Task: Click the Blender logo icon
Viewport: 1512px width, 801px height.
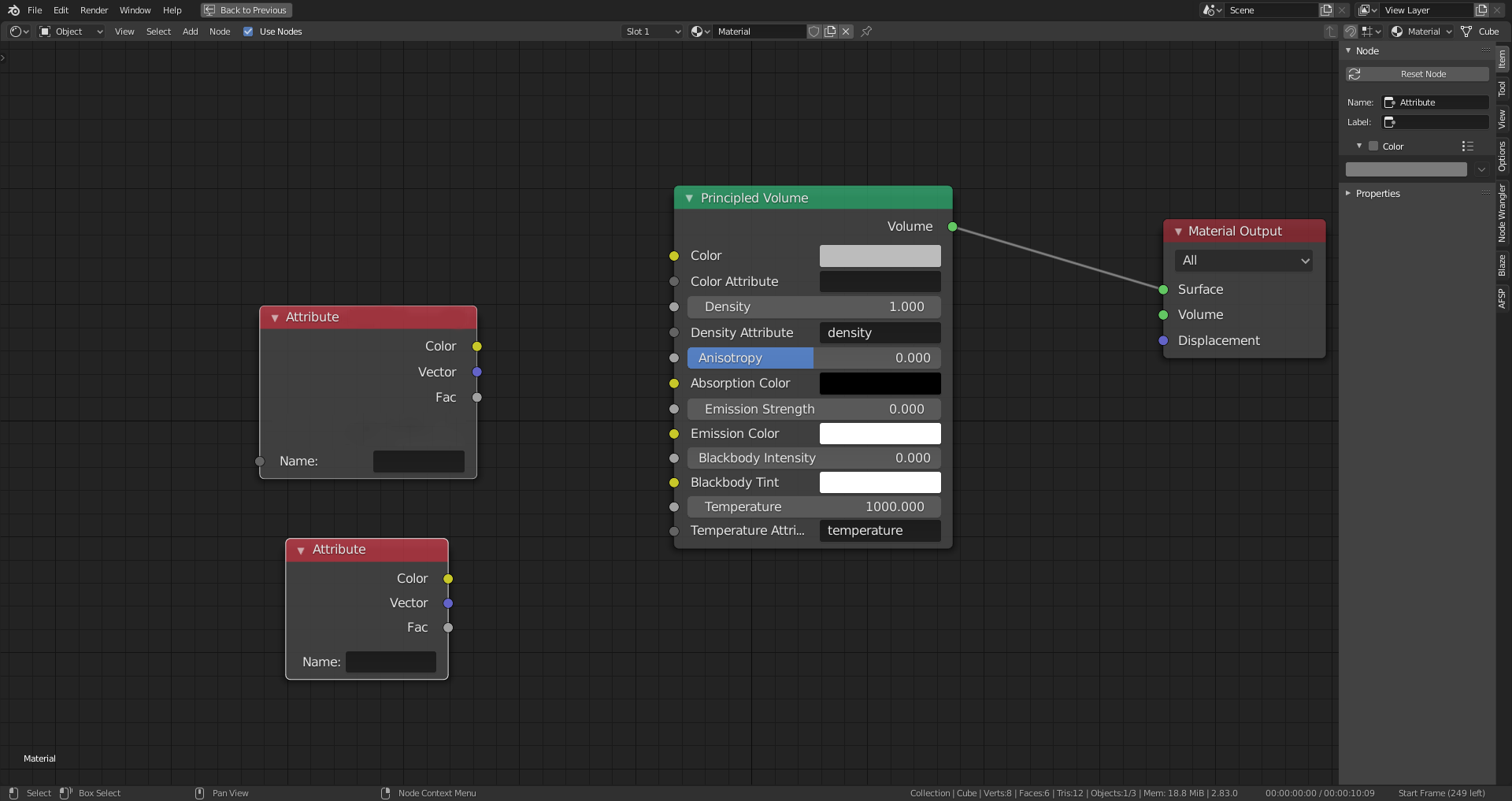Action: click(13, 10)
